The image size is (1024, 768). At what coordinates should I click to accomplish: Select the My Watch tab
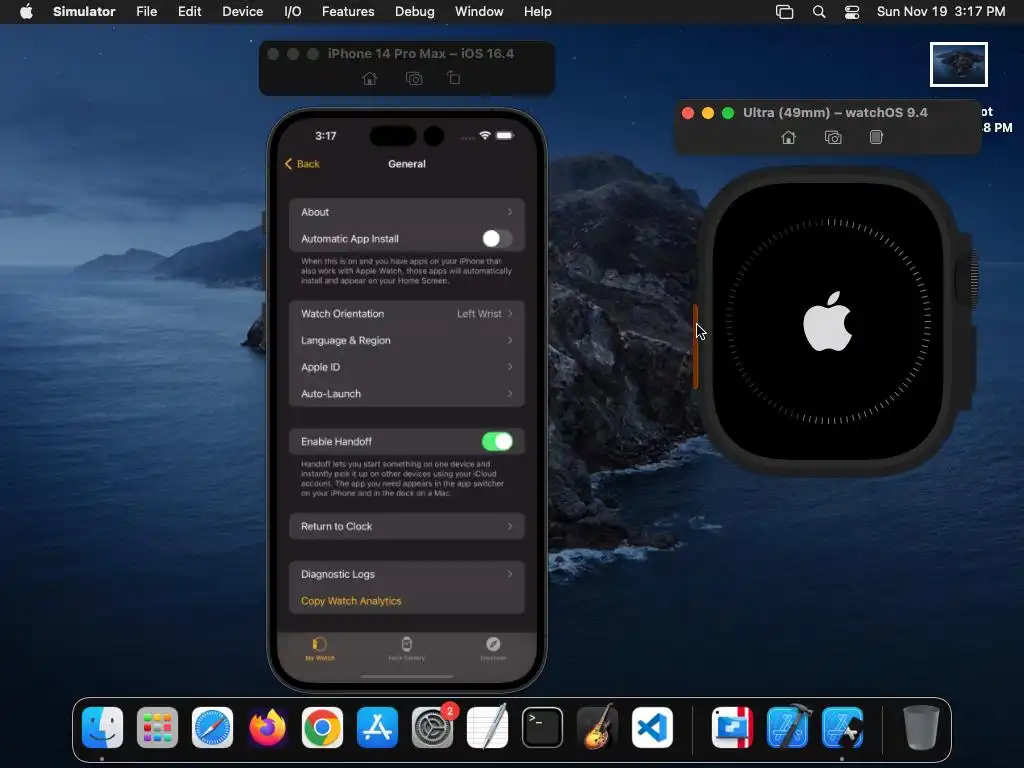pyautogui.click(x=319, y=649)
